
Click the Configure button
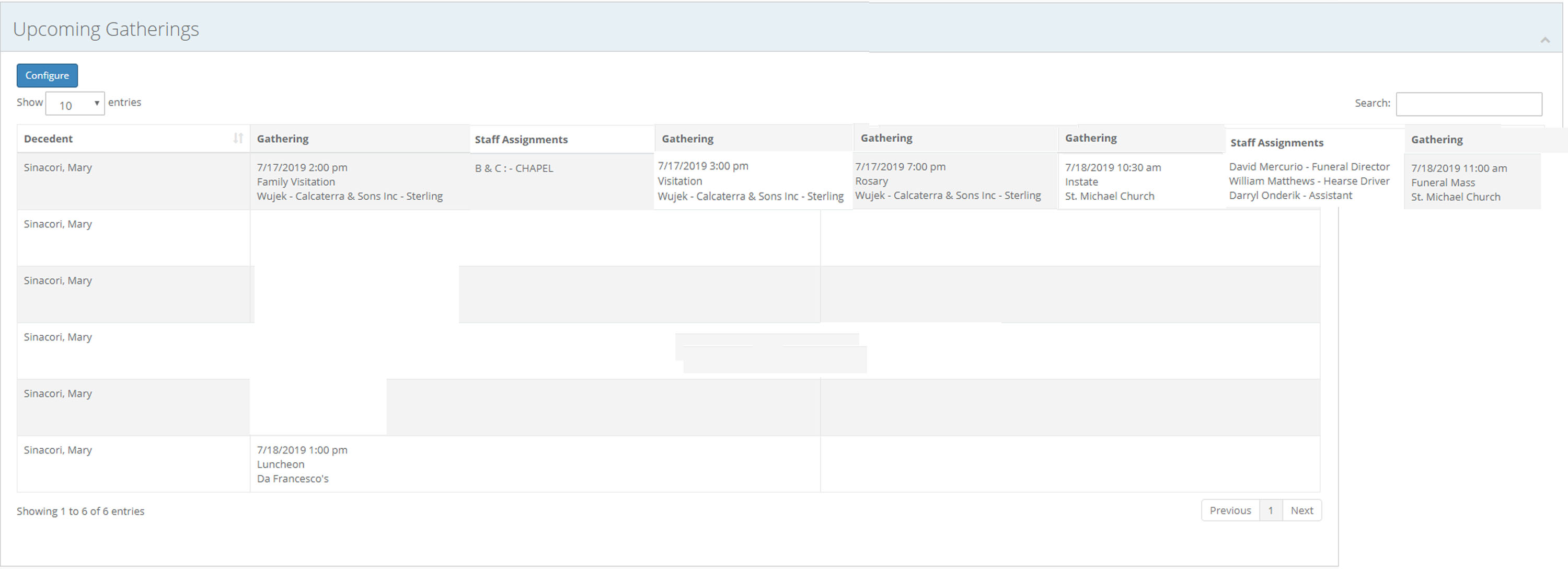tap(47, 75)
